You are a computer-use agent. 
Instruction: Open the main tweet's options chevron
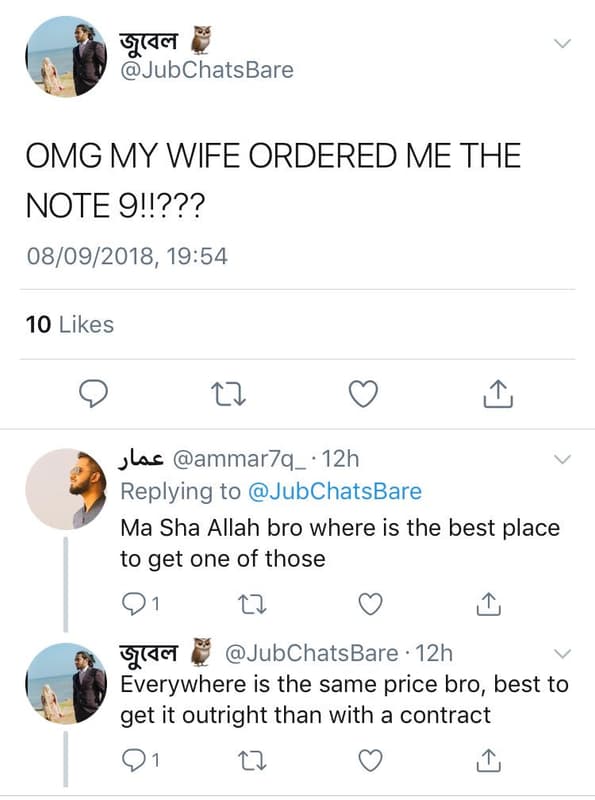[560, 43]
